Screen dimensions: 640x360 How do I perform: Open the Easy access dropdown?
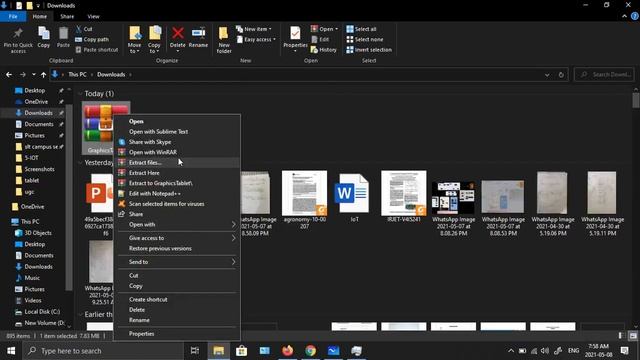(x=256, y=40)
